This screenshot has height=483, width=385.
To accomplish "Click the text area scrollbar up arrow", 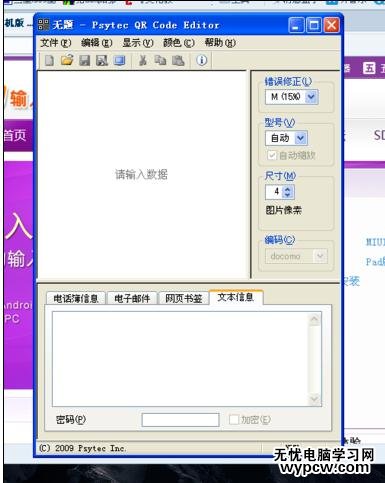I will [314, 320].
